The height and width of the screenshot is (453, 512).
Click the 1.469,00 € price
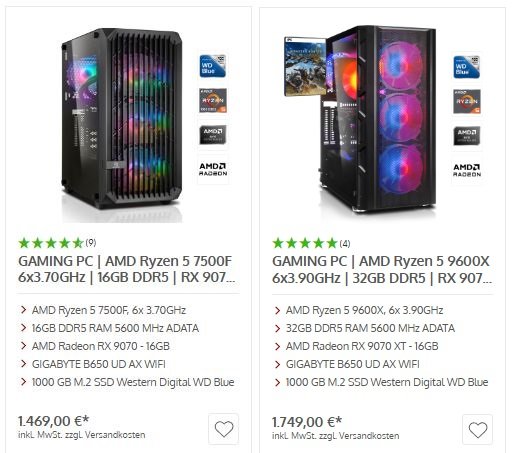tap(53, 421)
